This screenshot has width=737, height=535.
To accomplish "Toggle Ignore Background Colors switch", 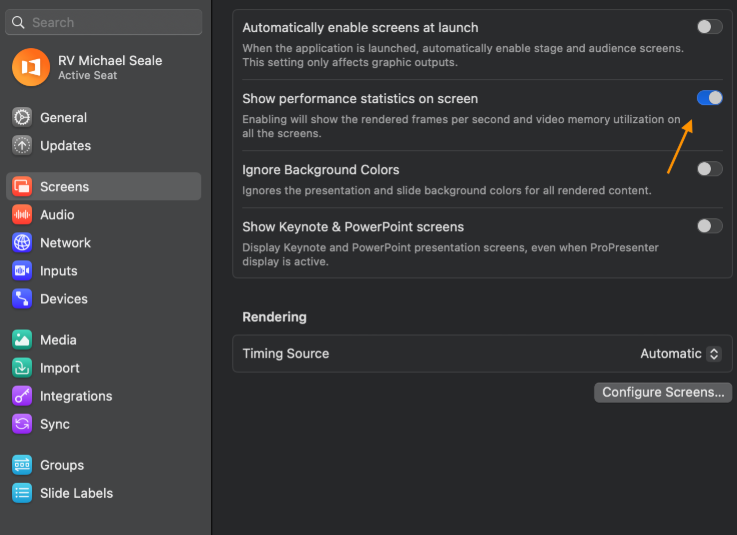I will point(709,169).
